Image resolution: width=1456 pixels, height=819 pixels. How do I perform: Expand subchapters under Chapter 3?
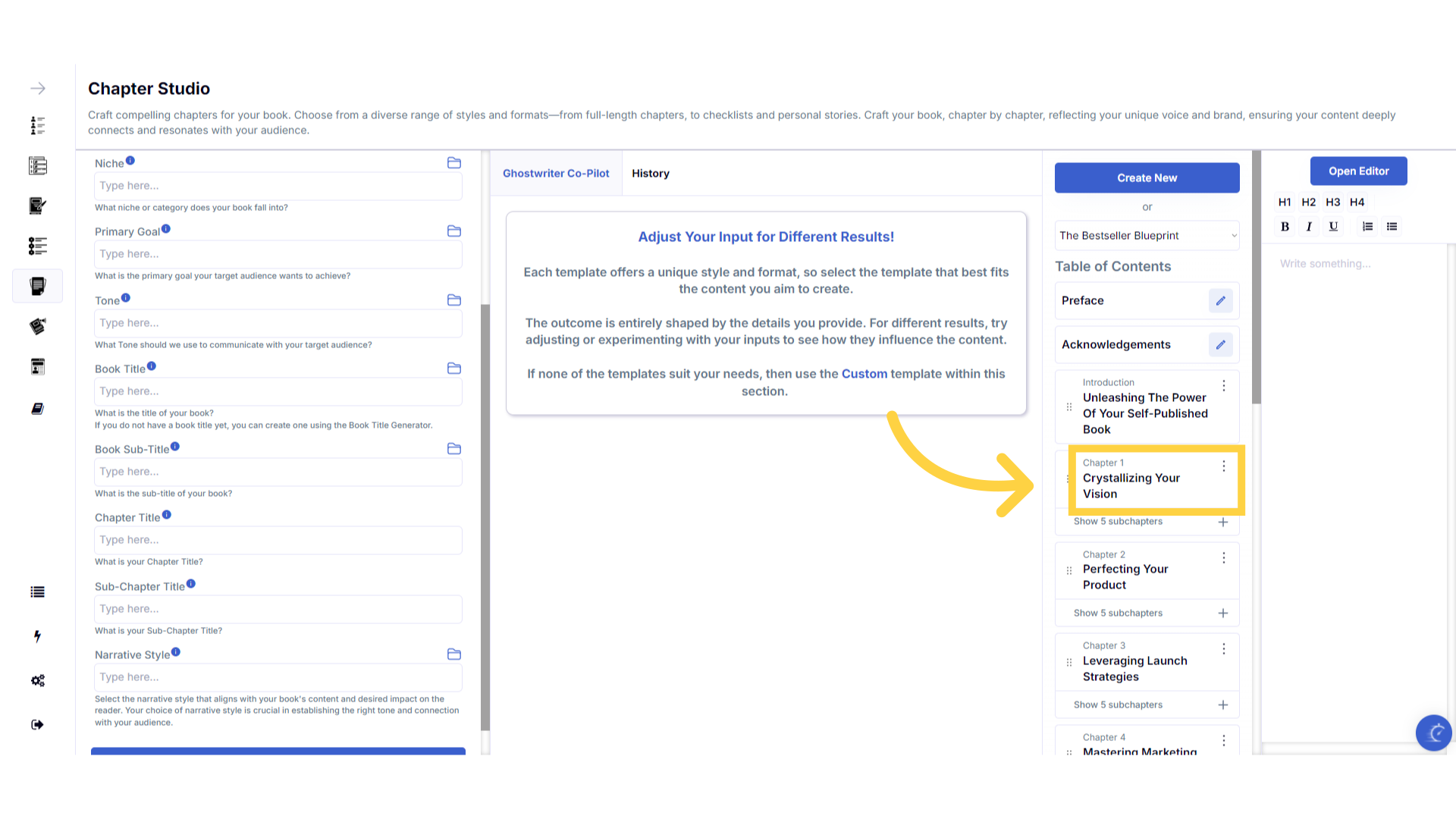pyautogui.click(x=1118, y=705)
